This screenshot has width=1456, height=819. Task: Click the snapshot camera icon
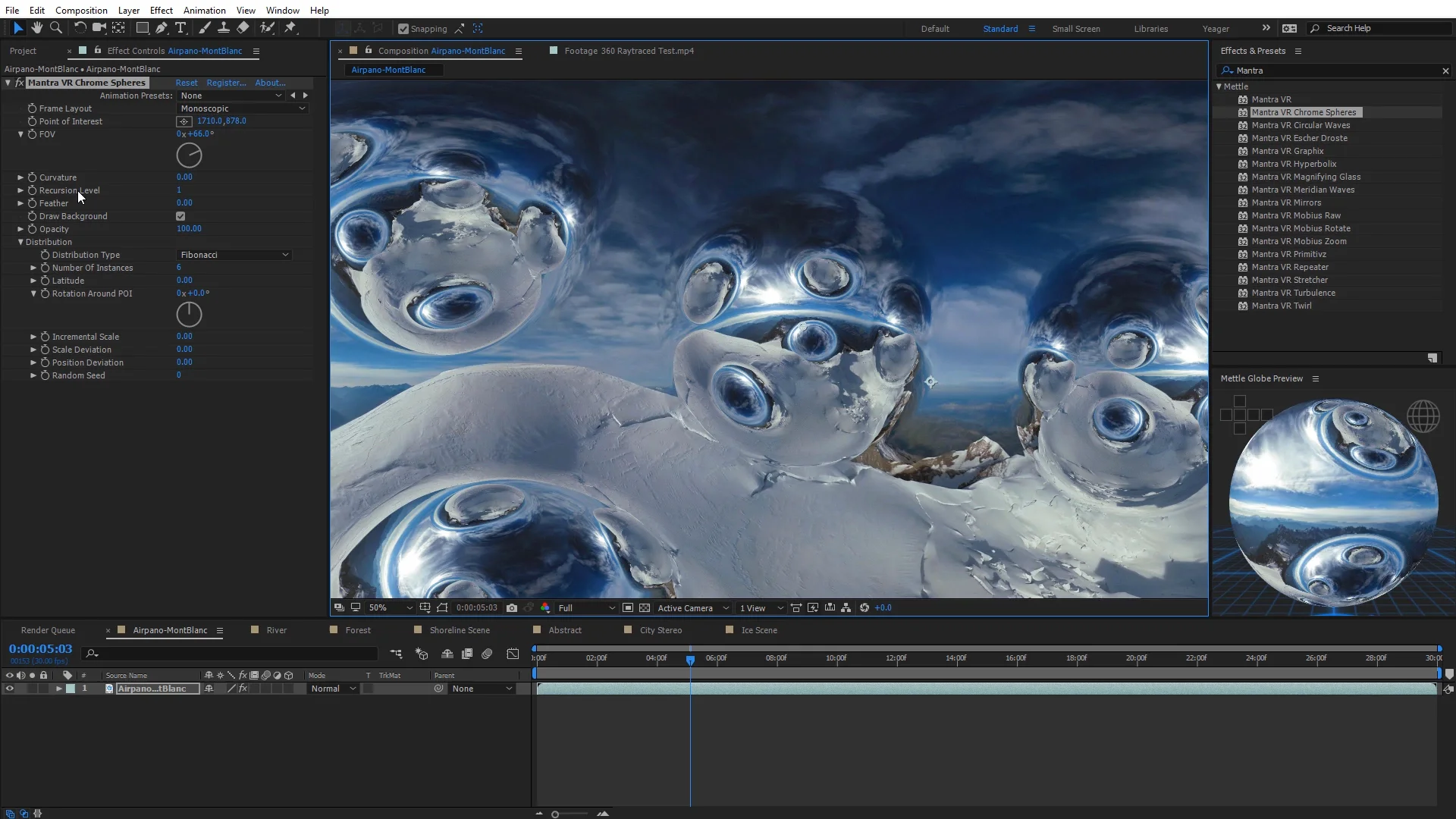512,608
